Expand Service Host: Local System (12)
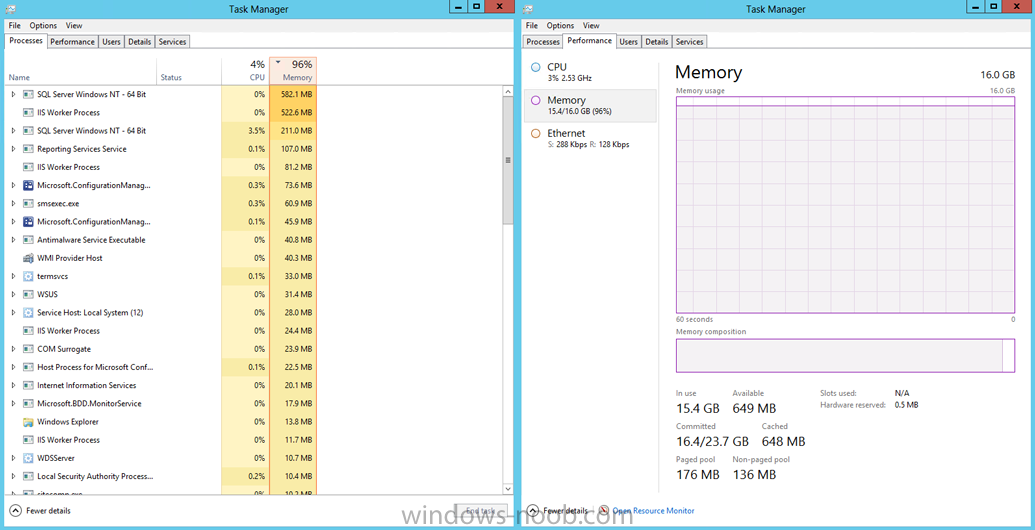The width and height of the screenshot is (1035, 530). click(13, 313)
